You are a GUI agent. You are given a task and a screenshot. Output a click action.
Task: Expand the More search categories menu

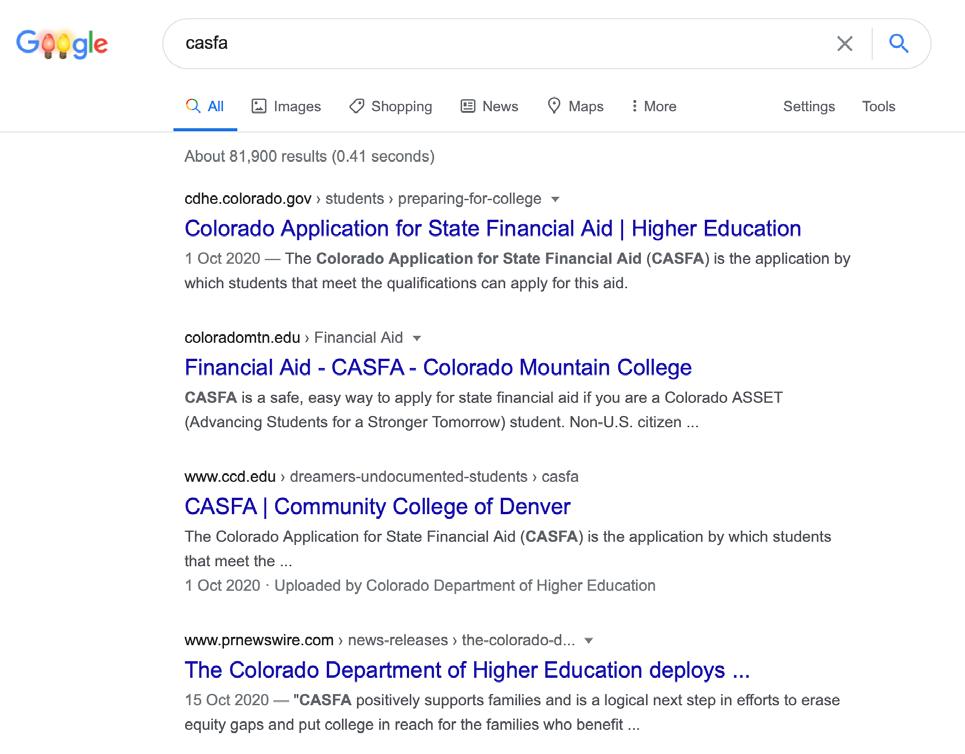click(653, 106)
